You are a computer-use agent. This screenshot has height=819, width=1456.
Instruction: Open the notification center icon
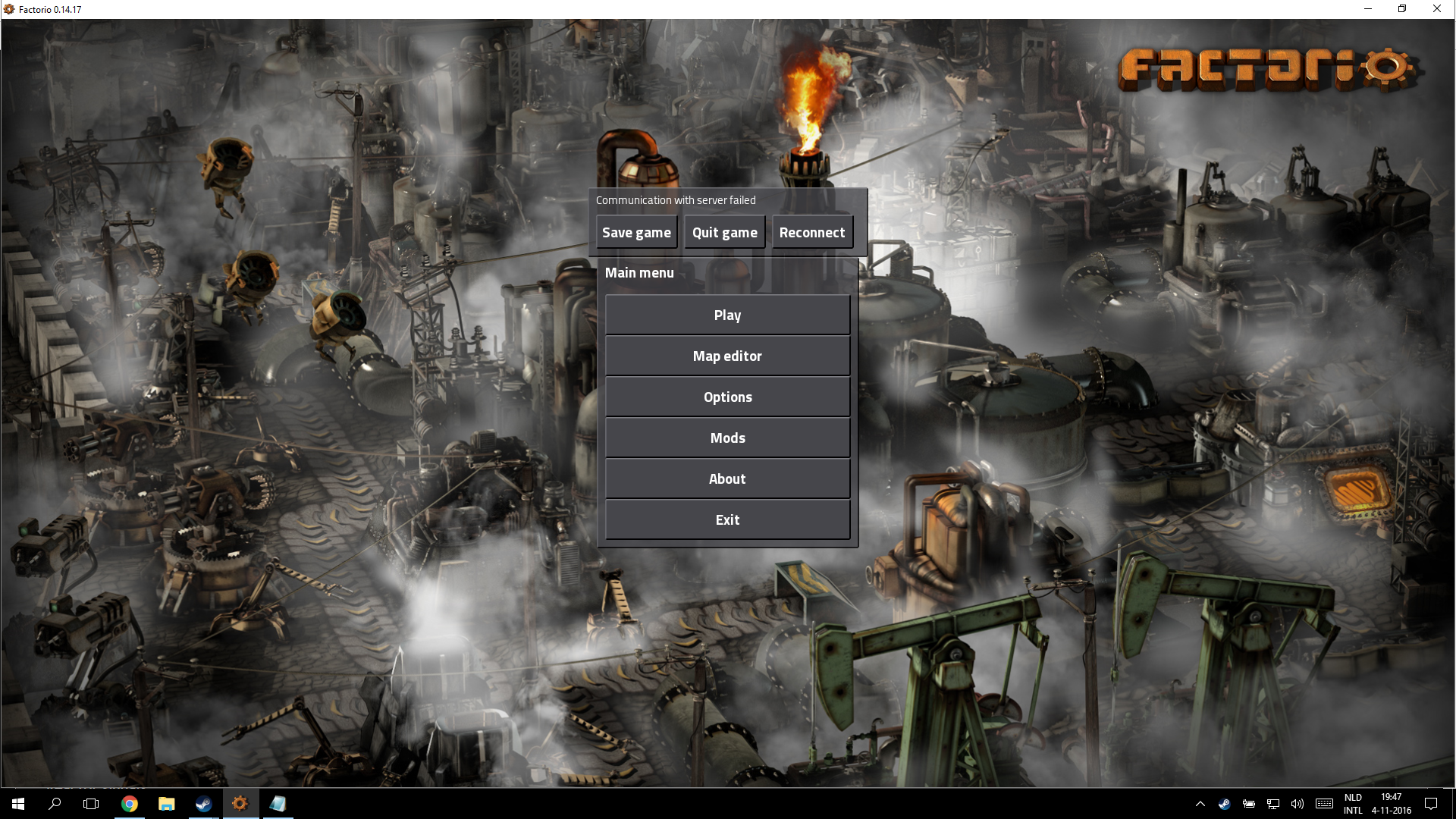pos(1431,804)
